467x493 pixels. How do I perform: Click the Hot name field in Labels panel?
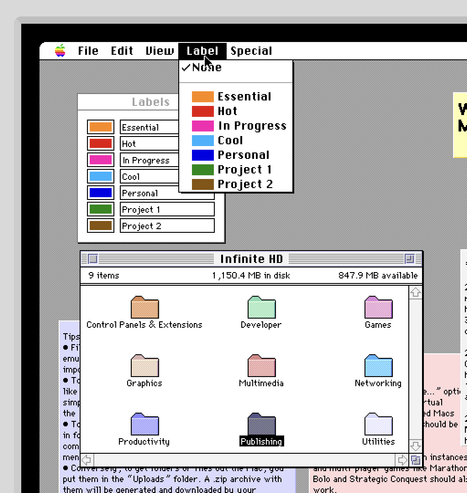149,143
